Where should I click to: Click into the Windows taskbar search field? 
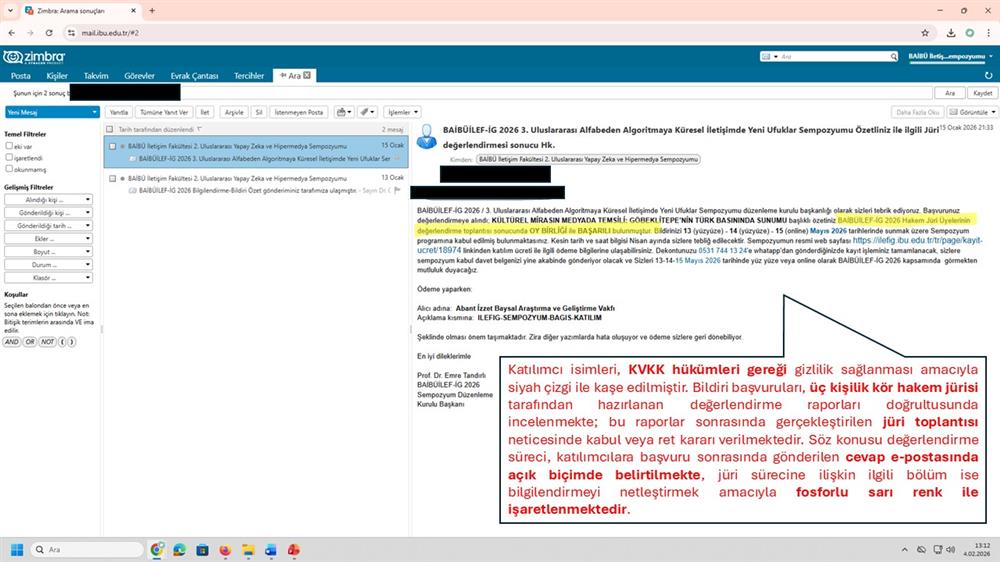[90, 550]
